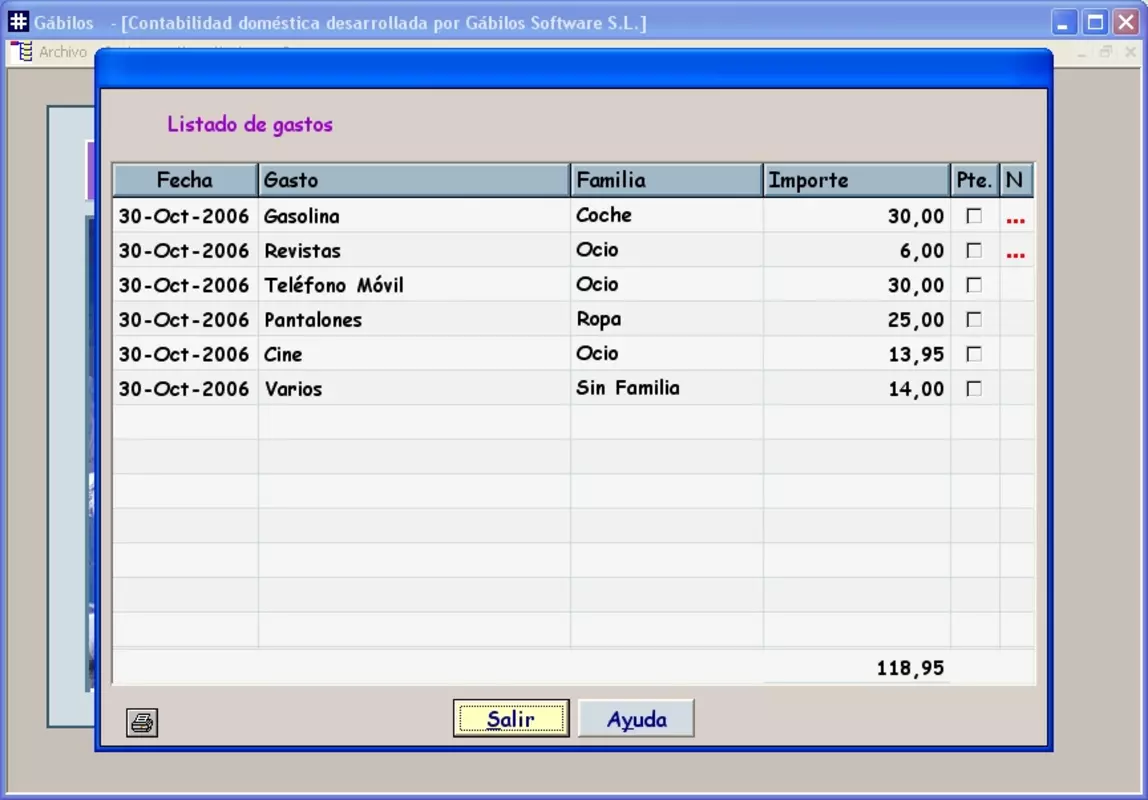Click the Coche family cell
This screenshot has height=800, width=1148.
coord(667,215)
